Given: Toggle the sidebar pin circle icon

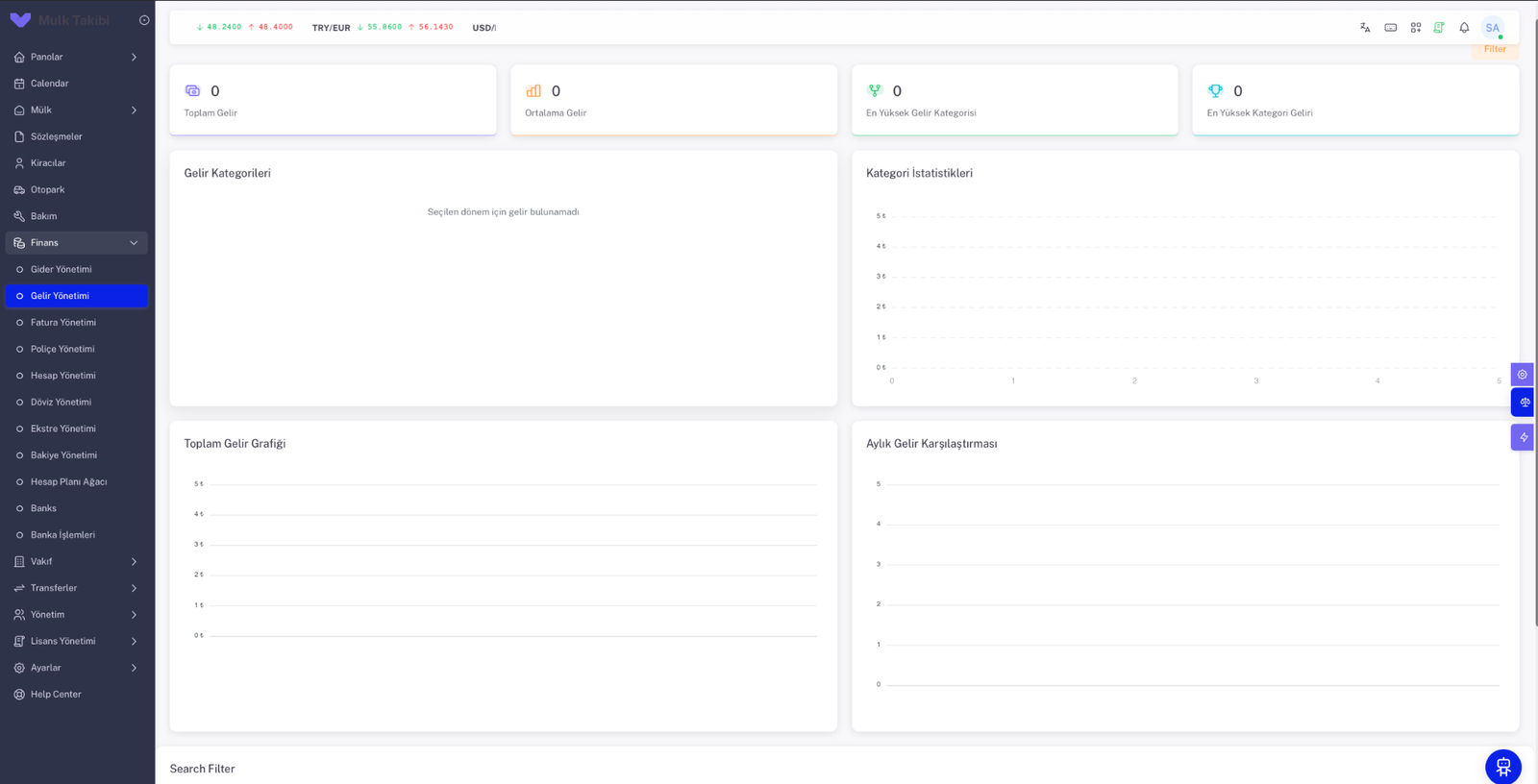Looking at the screenshot, I should pyautogui.click(x=144, y=20).
